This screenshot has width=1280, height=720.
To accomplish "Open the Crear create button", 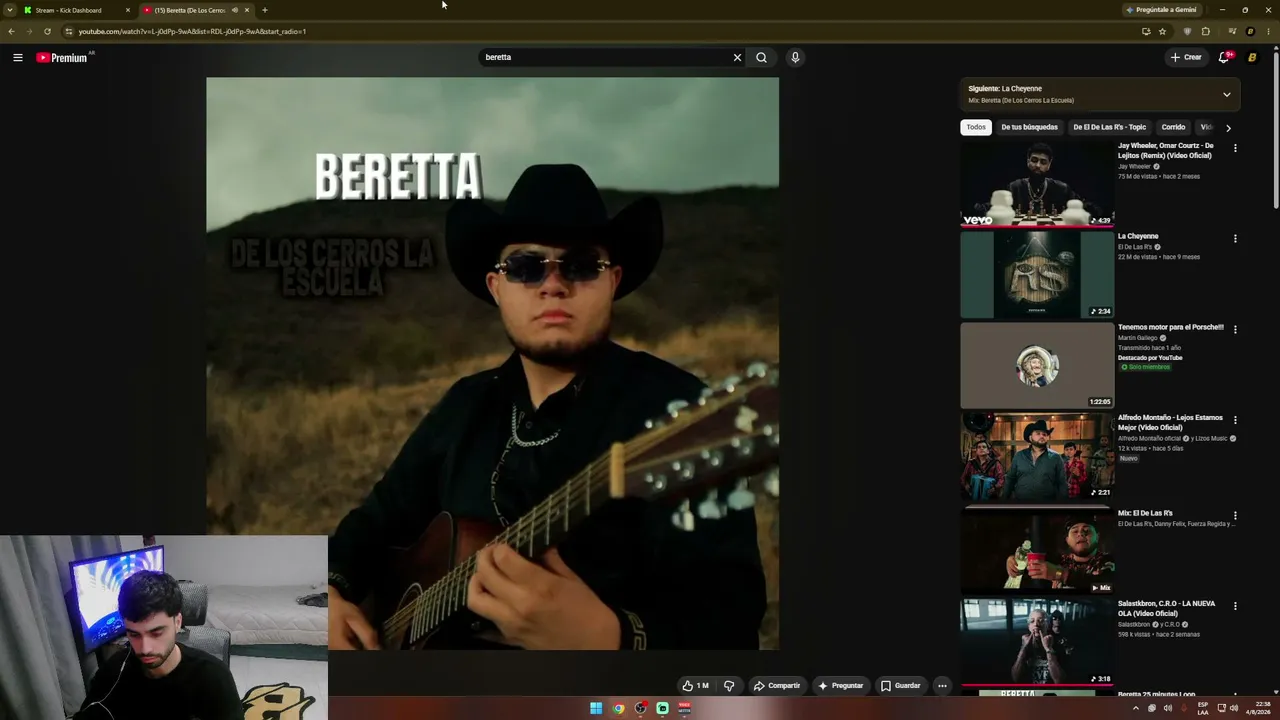I will [x=1186, y=57].
